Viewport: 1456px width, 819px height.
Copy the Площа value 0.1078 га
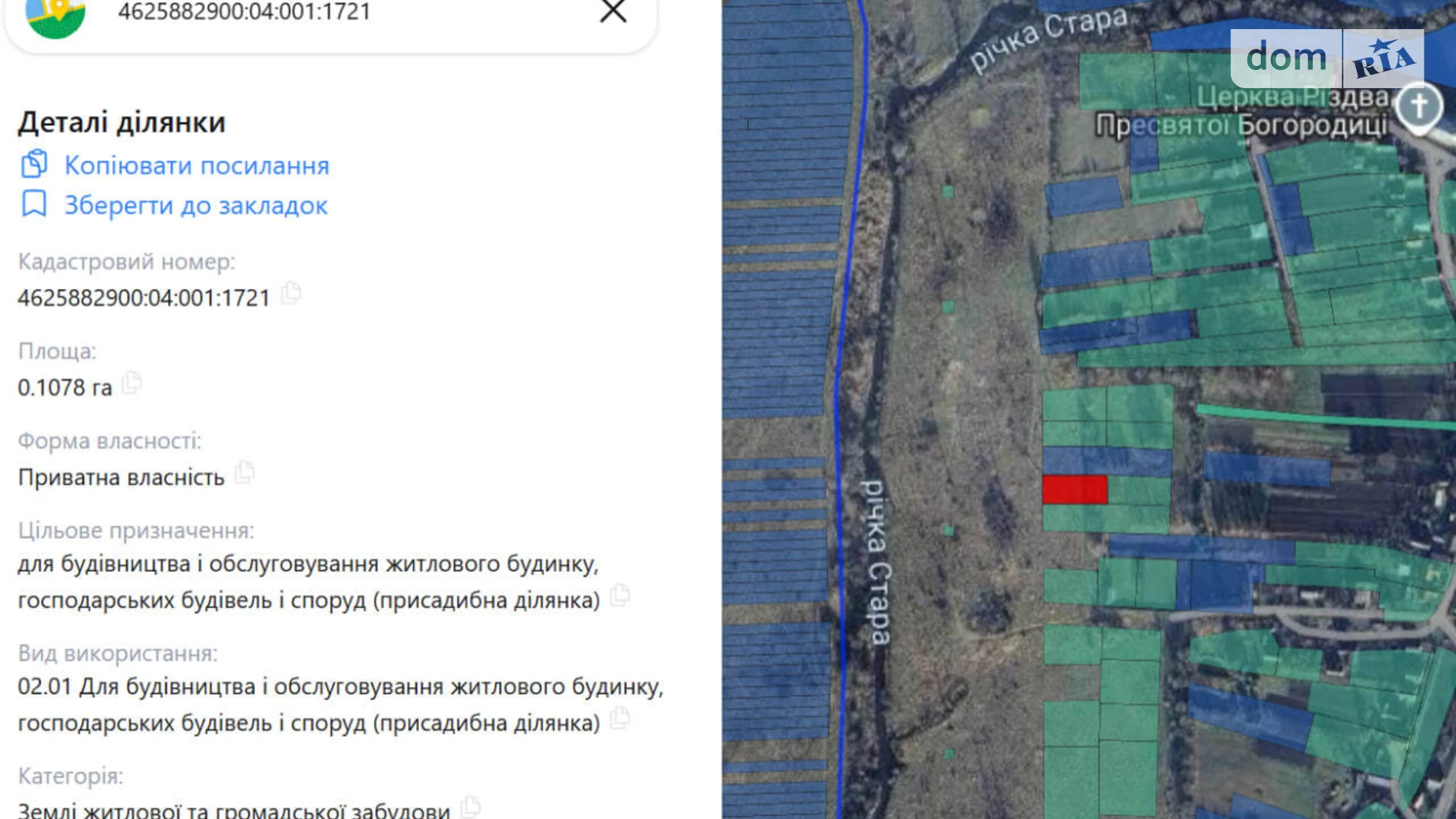coord(132,384)
